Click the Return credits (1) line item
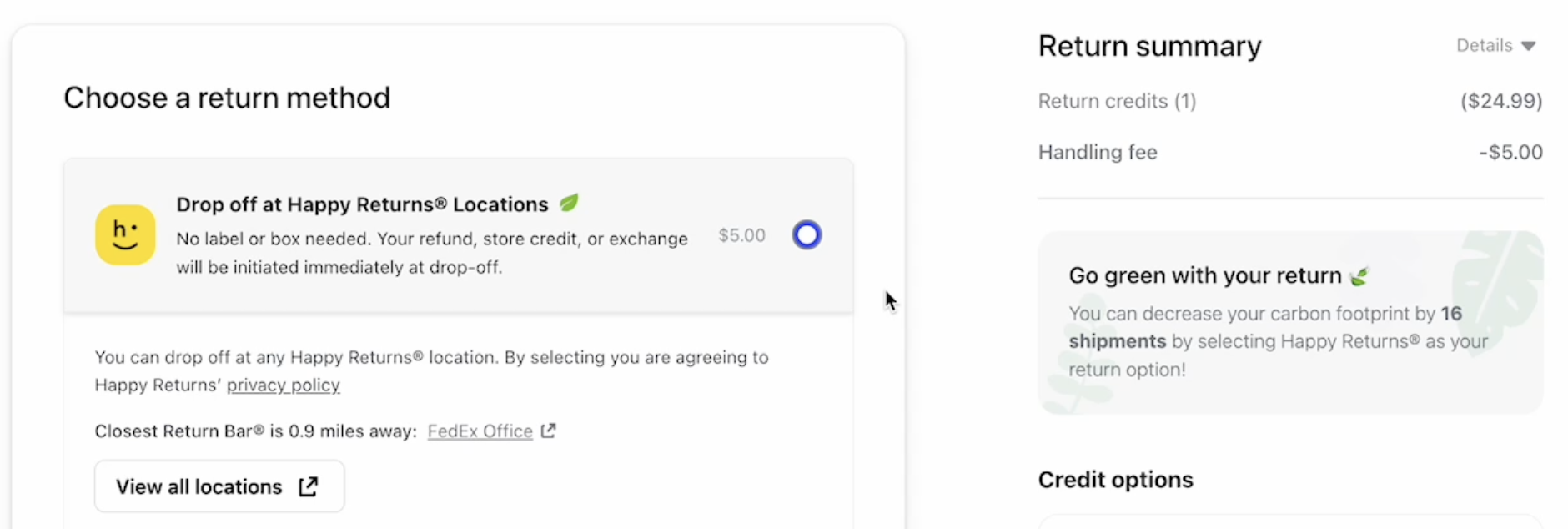Screen dimensions: 1568x529 1117,102
